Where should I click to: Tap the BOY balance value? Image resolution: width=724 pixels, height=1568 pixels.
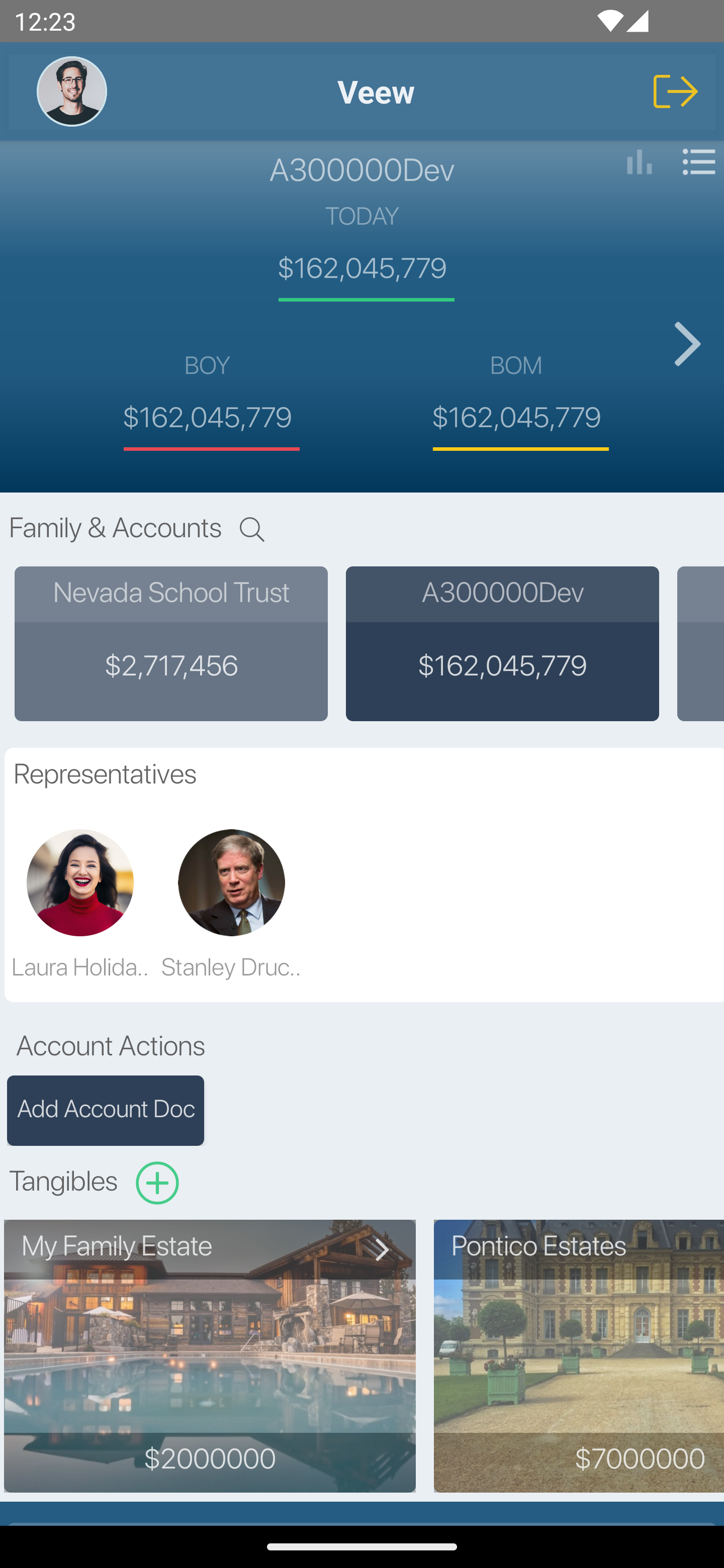208,418
